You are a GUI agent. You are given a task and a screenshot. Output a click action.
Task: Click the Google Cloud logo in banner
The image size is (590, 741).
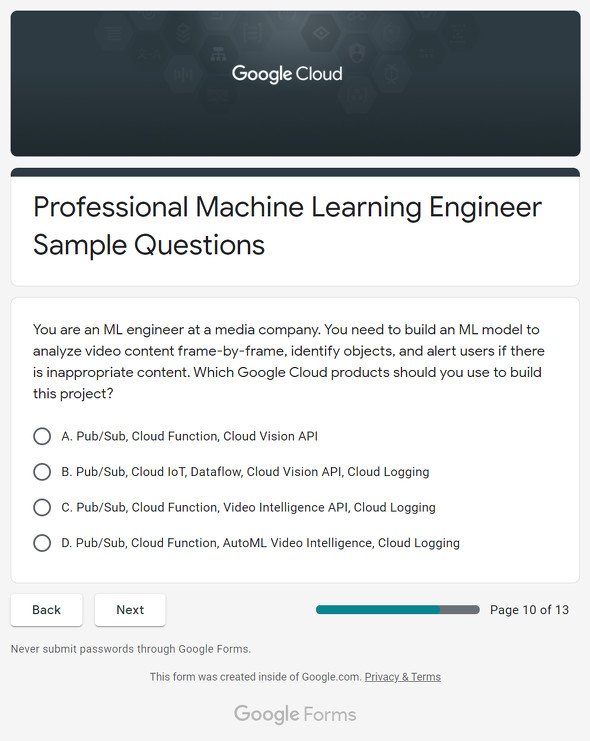pos(287,74)
